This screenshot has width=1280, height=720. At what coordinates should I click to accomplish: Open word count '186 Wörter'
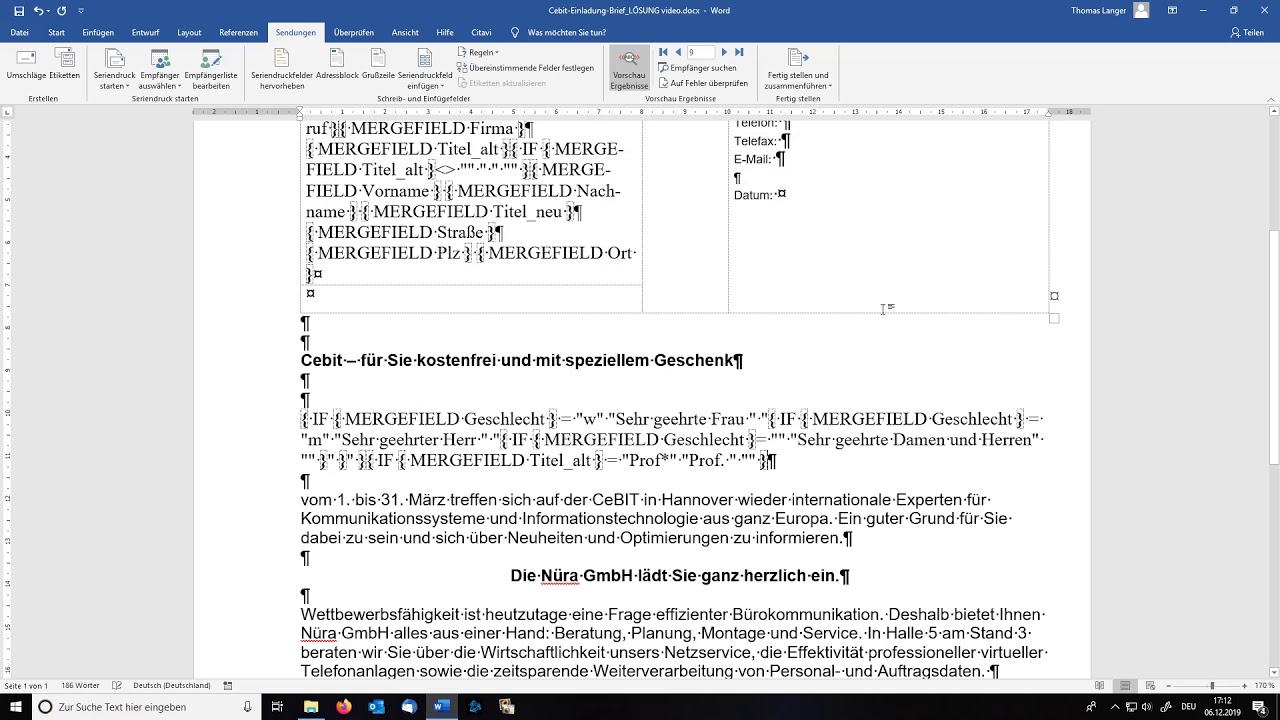pos(80,686)
